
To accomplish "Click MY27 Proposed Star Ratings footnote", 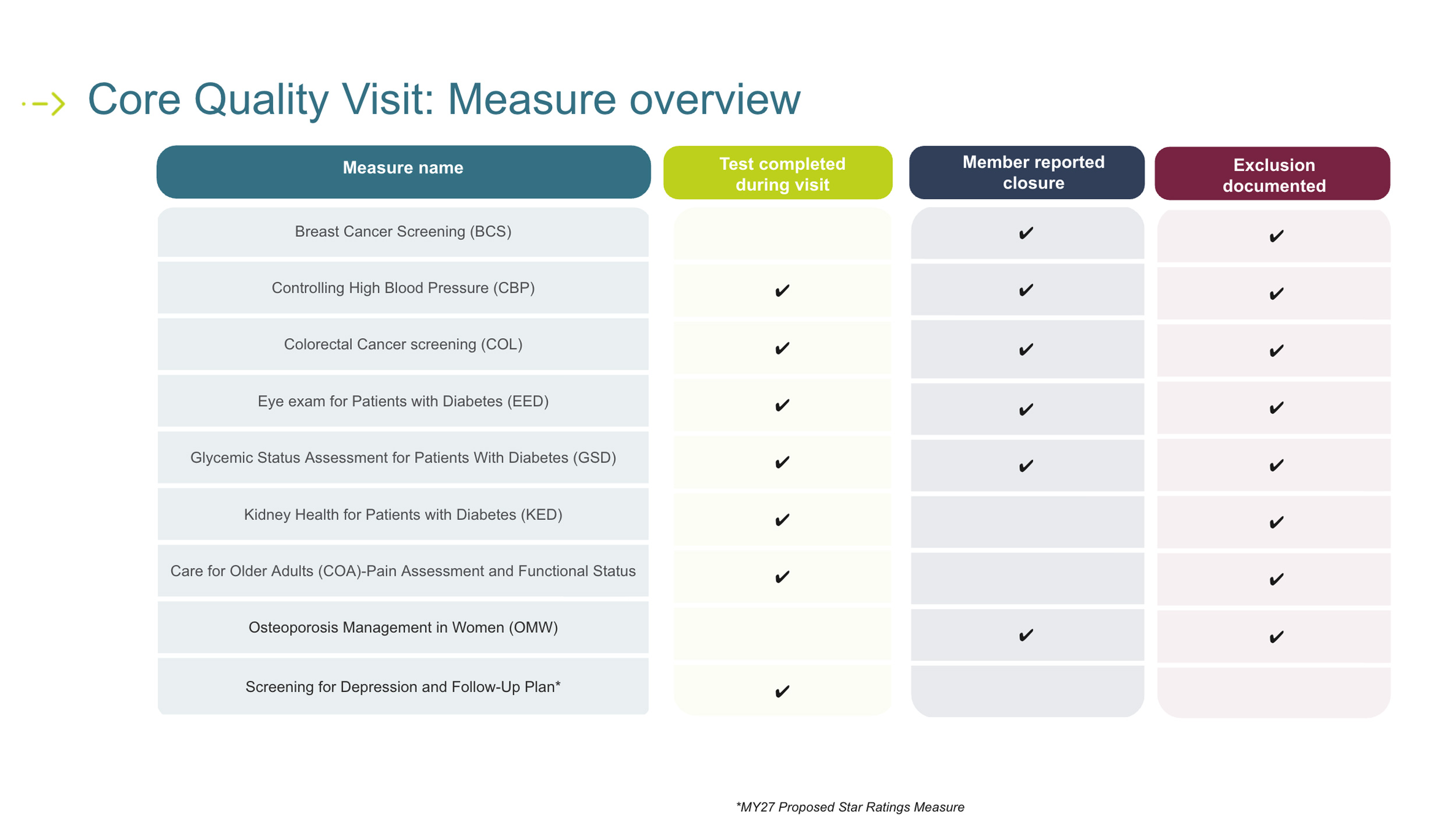I will tap(850, 807).
